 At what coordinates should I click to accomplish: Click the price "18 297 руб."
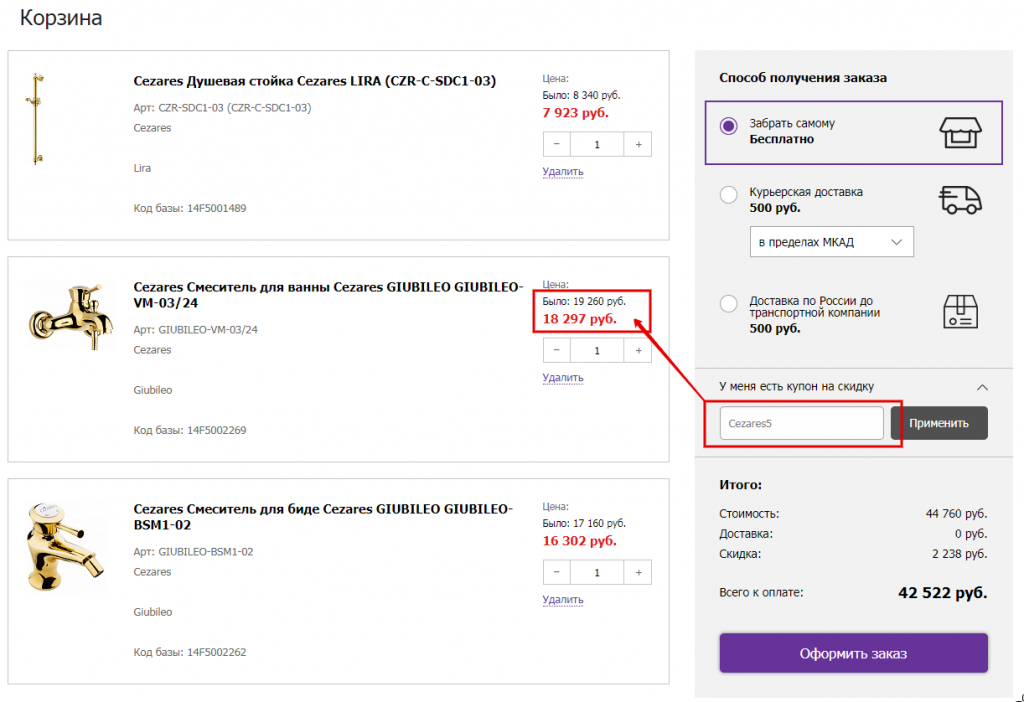[579, 319]
